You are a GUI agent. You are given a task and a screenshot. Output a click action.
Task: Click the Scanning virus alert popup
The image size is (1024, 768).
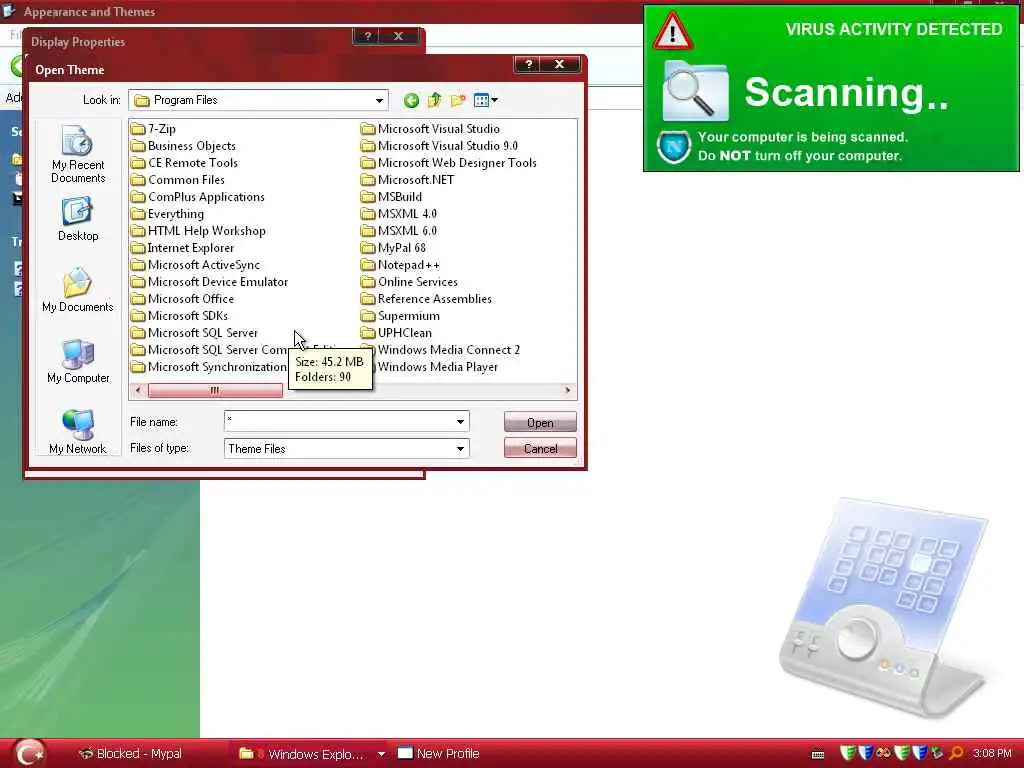[x=831, y=88]
